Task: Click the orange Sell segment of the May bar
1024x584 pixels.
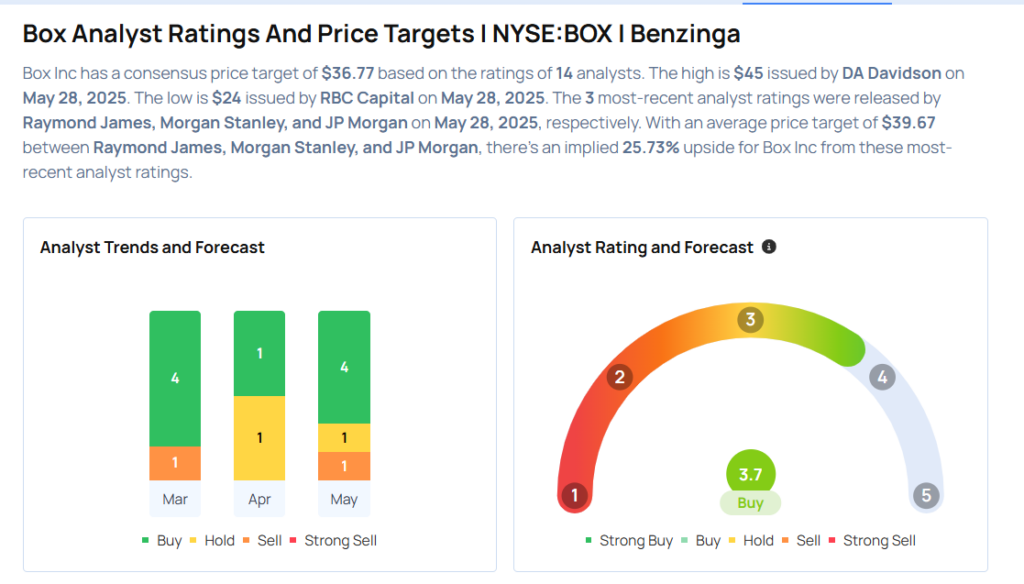Action: (x=344, y=466)
